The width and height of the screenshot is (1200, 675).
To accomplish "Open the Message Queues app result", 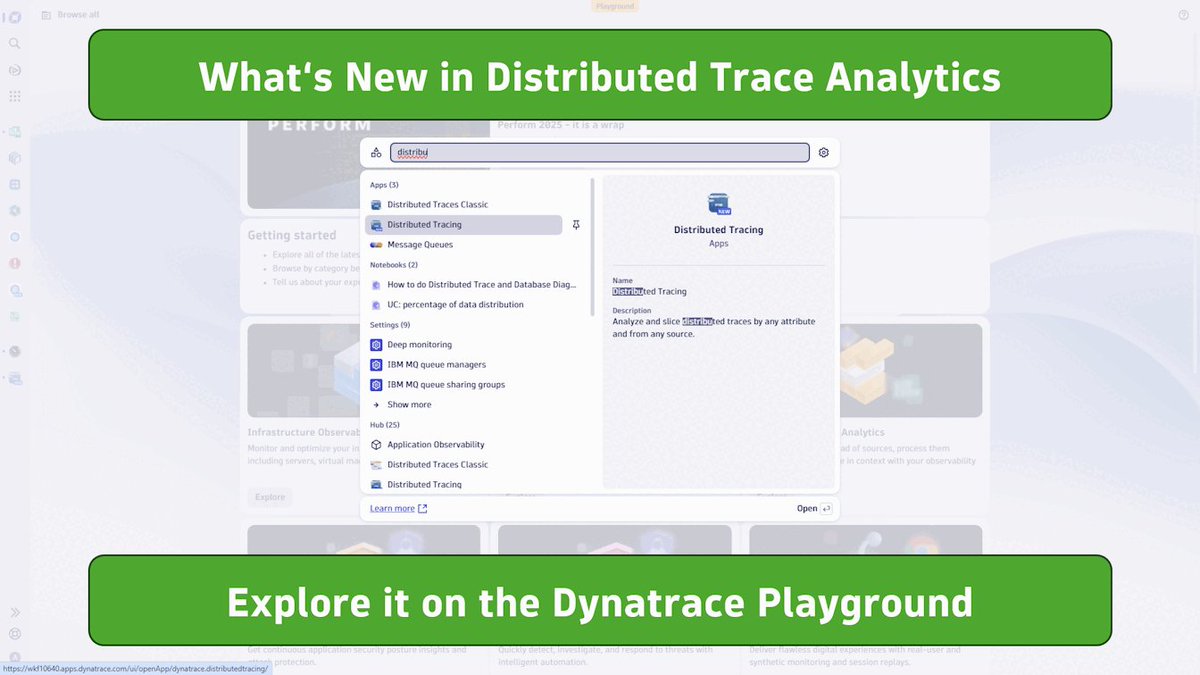I will [420, 244].
